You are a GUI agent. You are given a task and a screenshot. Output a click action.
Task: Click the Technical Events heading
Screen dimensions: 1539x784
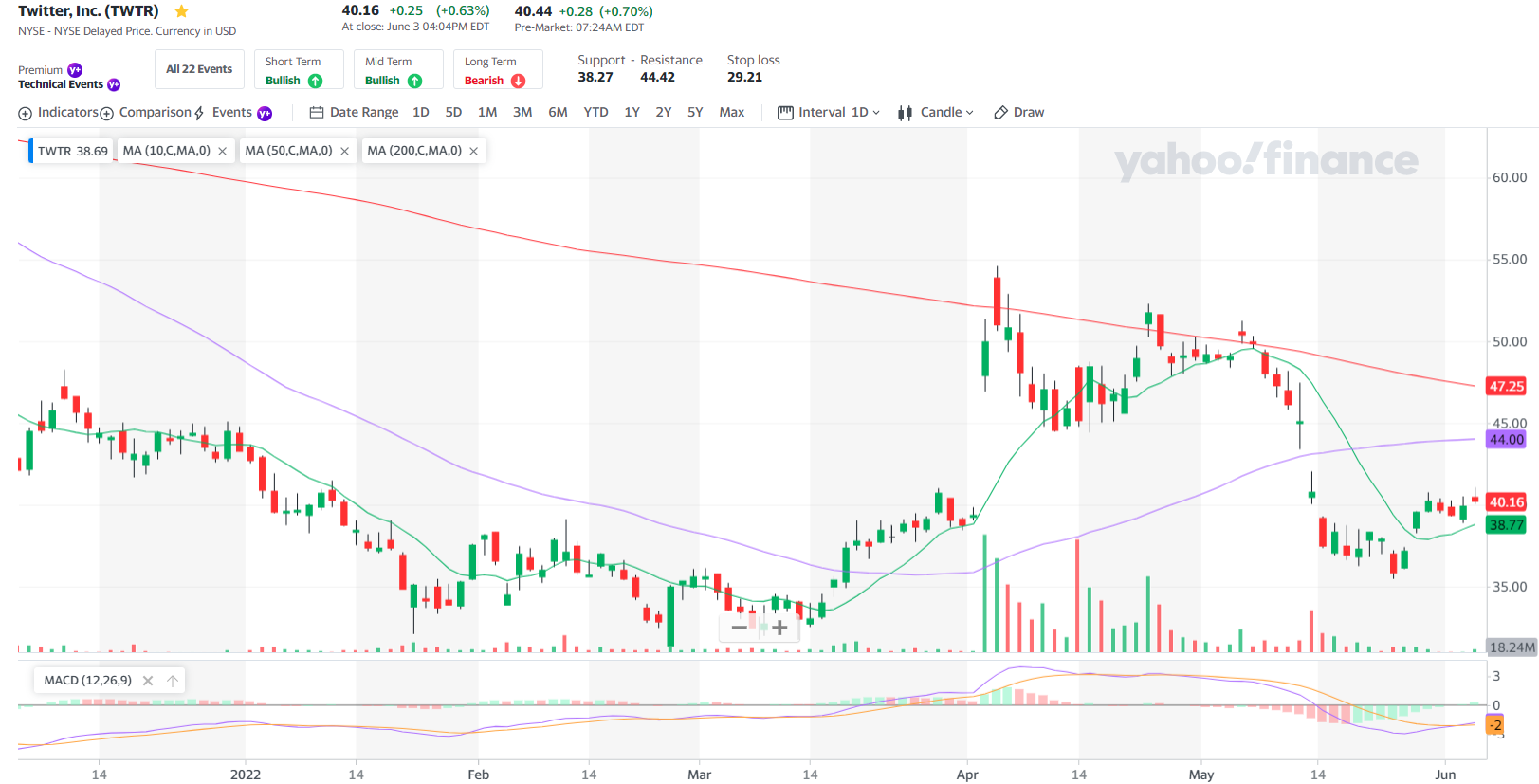[61, 84]
